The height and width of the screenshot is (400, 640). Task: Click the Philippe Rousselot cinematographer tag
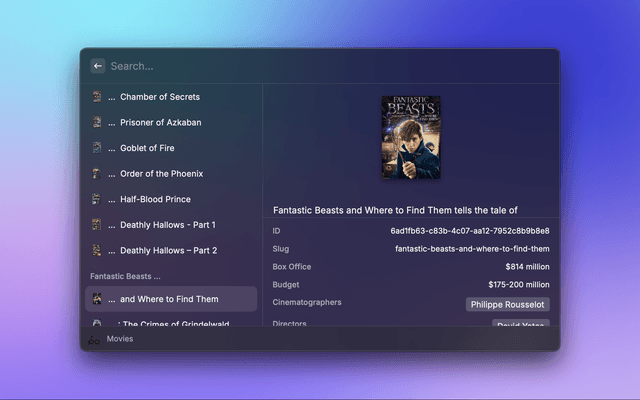click(x=507, y=304)
